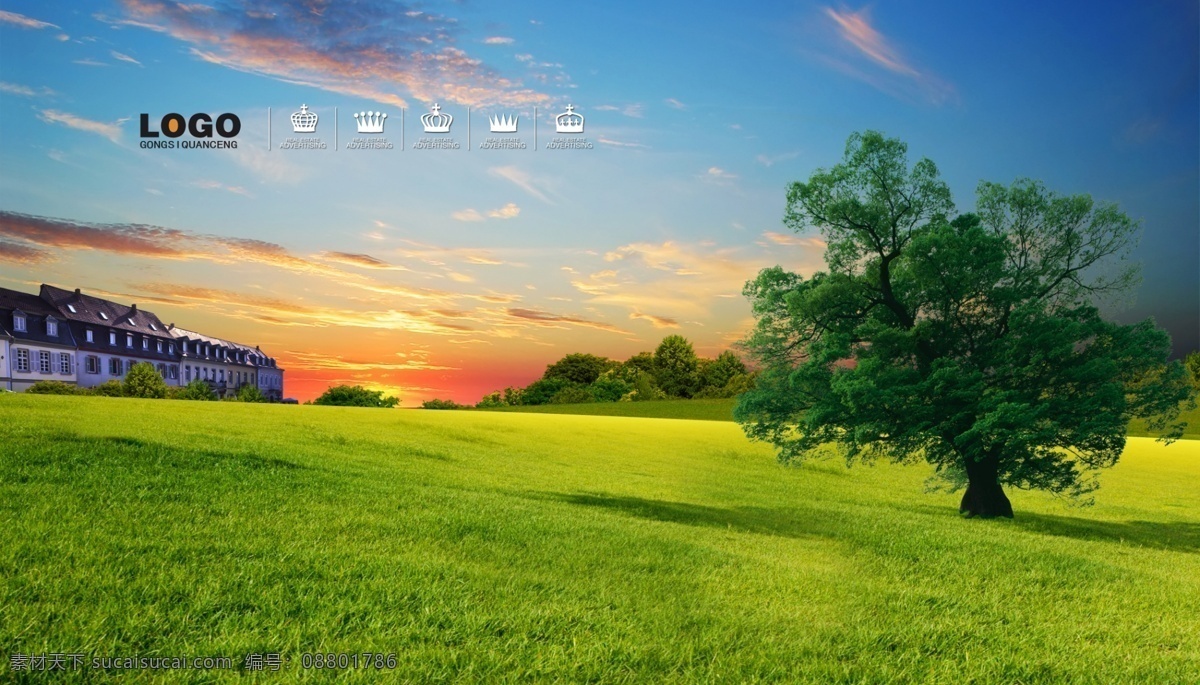
Task: Click the first crown icon with grid pattern
Action: (x=303, y=119)
